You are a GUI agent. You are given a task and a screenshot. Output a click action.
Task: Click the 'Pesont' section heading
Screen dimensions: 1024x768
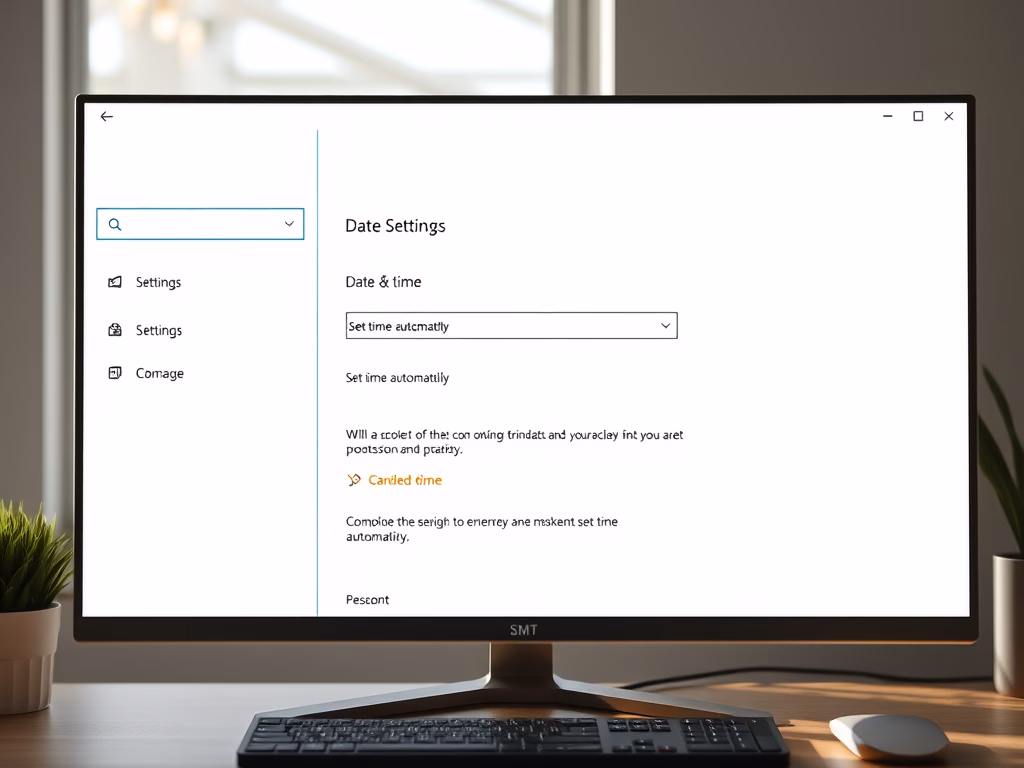tap(367, 600)
